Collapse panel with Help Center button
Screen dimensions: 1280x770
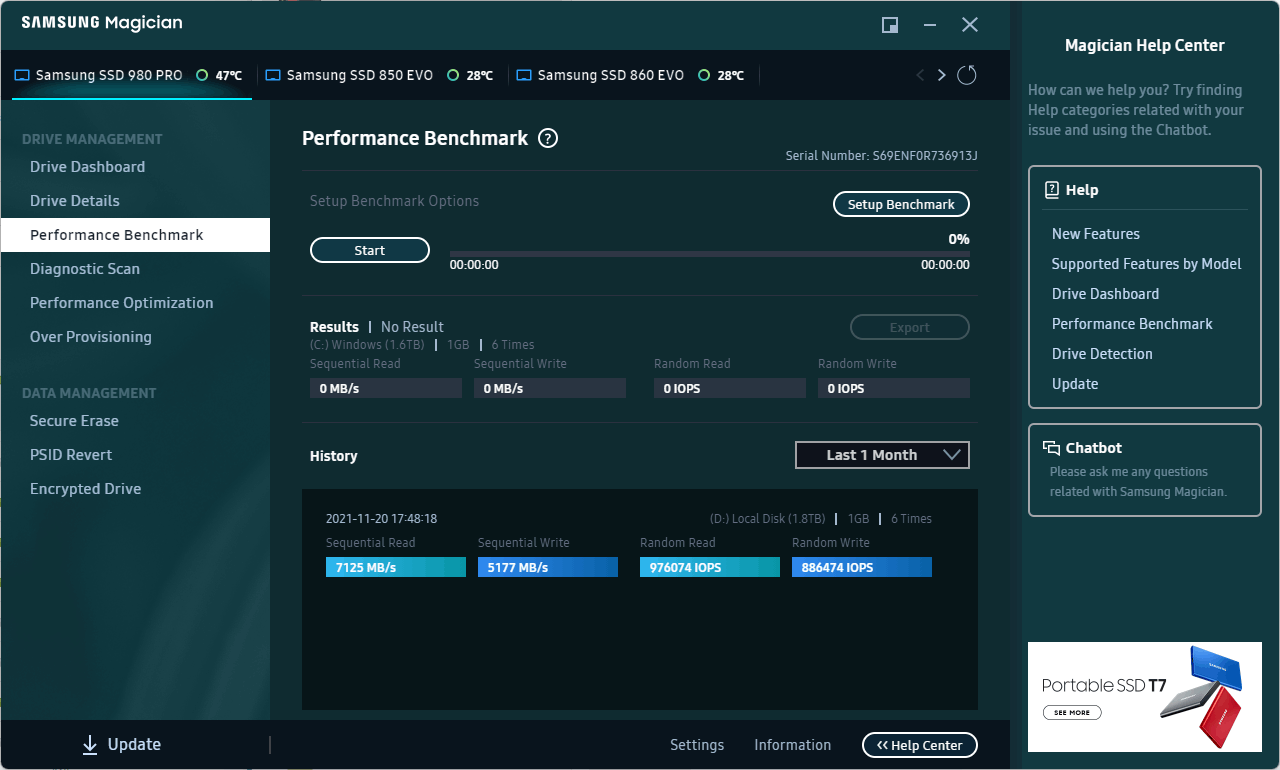[x=920, y=745]
